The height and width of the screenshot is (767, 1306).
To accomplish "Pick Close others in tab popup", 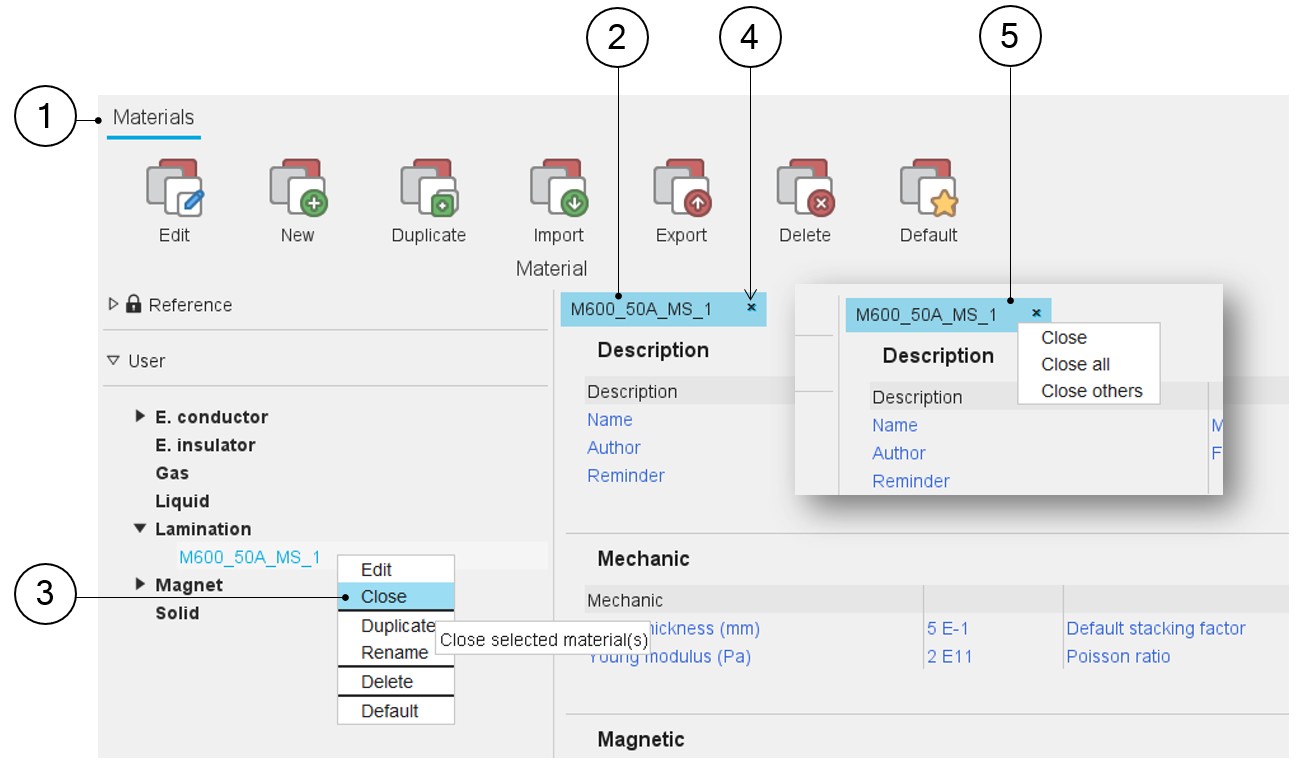I will [x=1091, y=391].
